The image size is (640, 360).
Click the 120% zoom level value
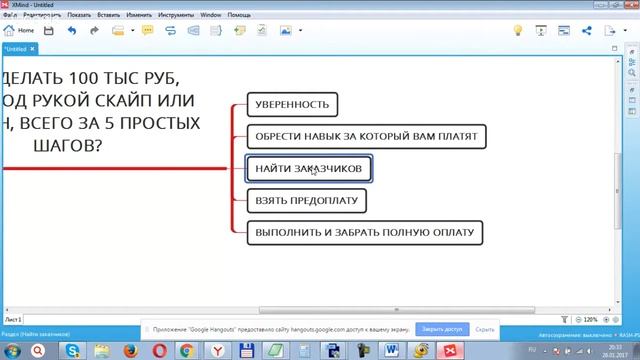pos(591,320)
